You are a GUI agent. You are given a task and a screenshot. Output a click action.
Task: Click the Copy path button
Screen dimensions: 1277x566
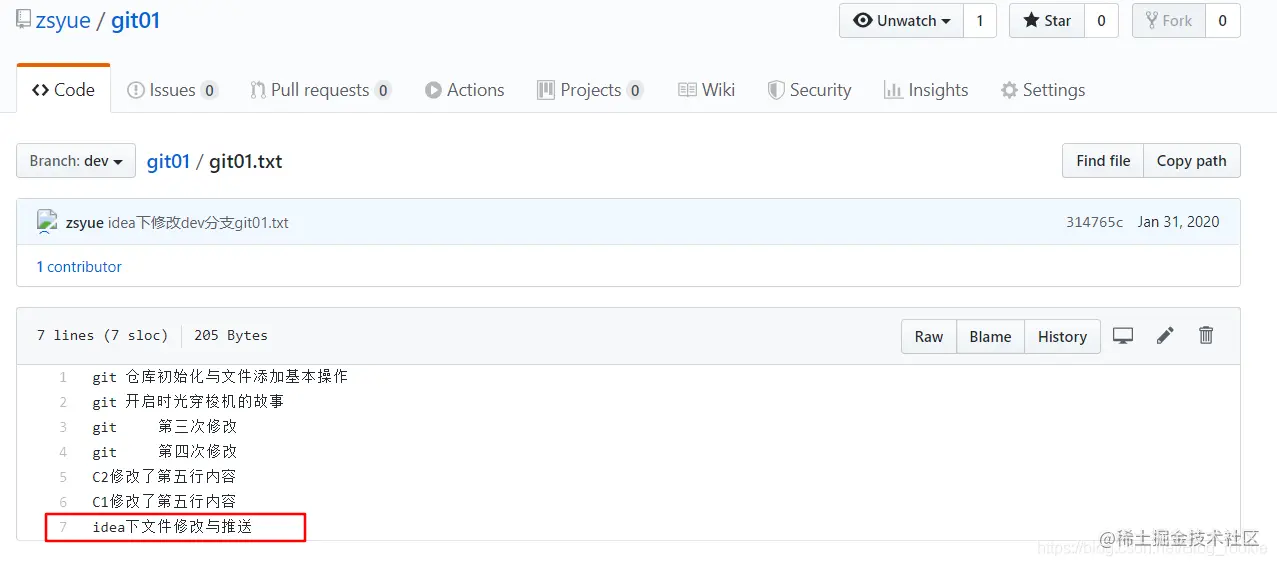(x=1192, y=161)
